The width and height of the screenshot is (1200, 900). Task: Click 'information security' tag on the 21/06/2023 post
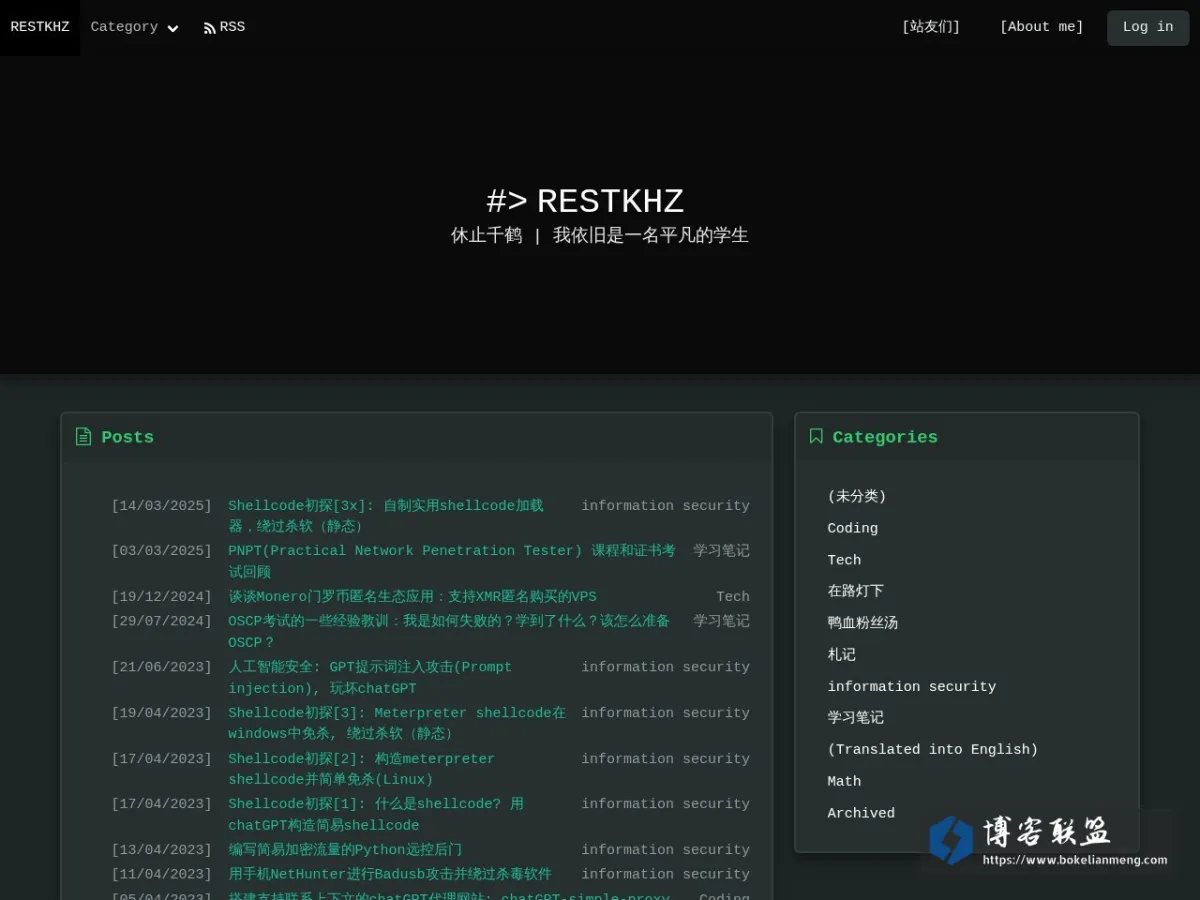[x=666, y=667]
